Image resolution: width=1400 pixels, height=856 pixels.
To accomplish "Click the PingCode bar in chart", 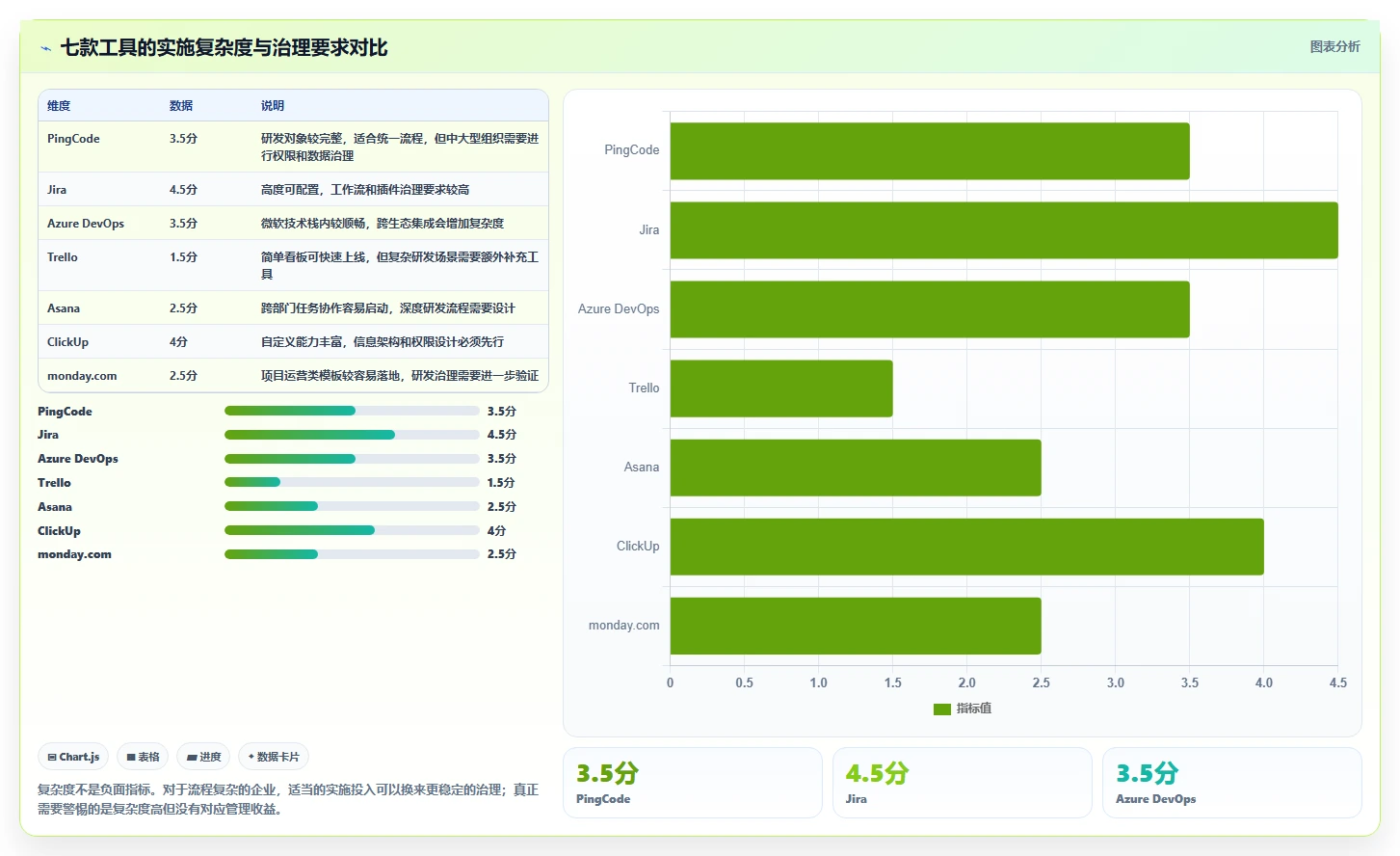I will (x=930, y=151).
